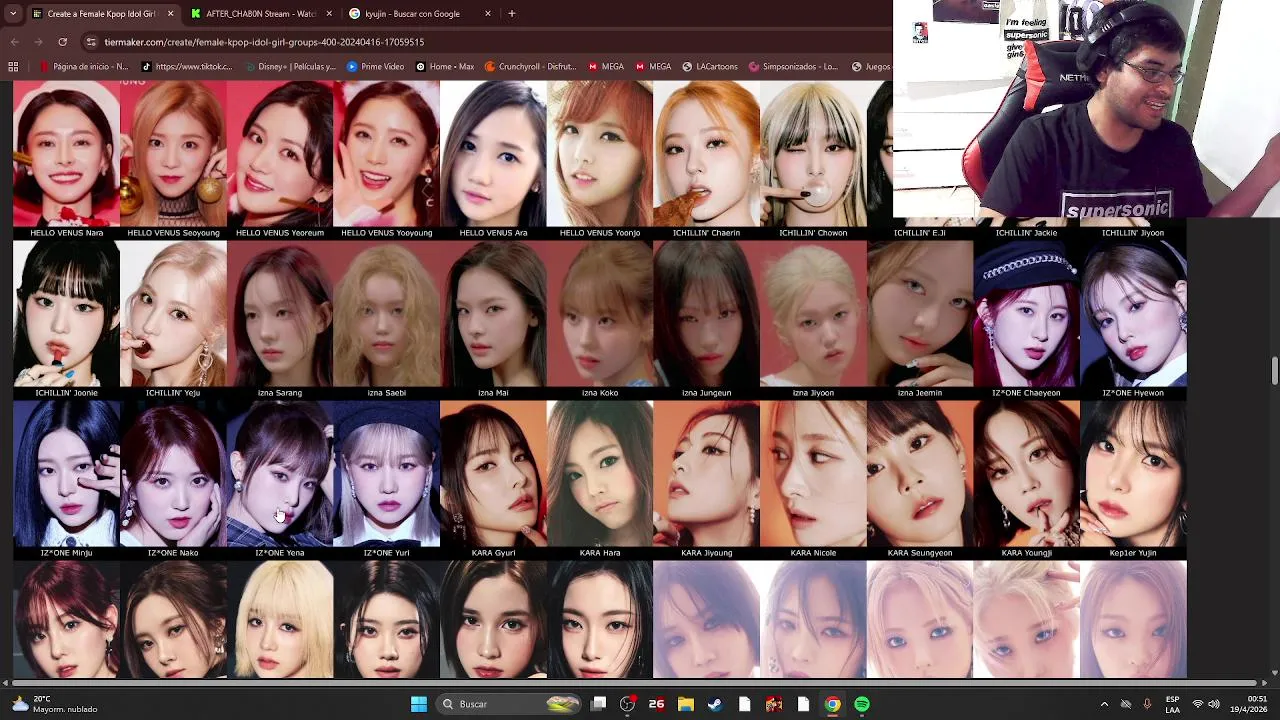Open the Prime Video bookmark

tap(375, 67)
